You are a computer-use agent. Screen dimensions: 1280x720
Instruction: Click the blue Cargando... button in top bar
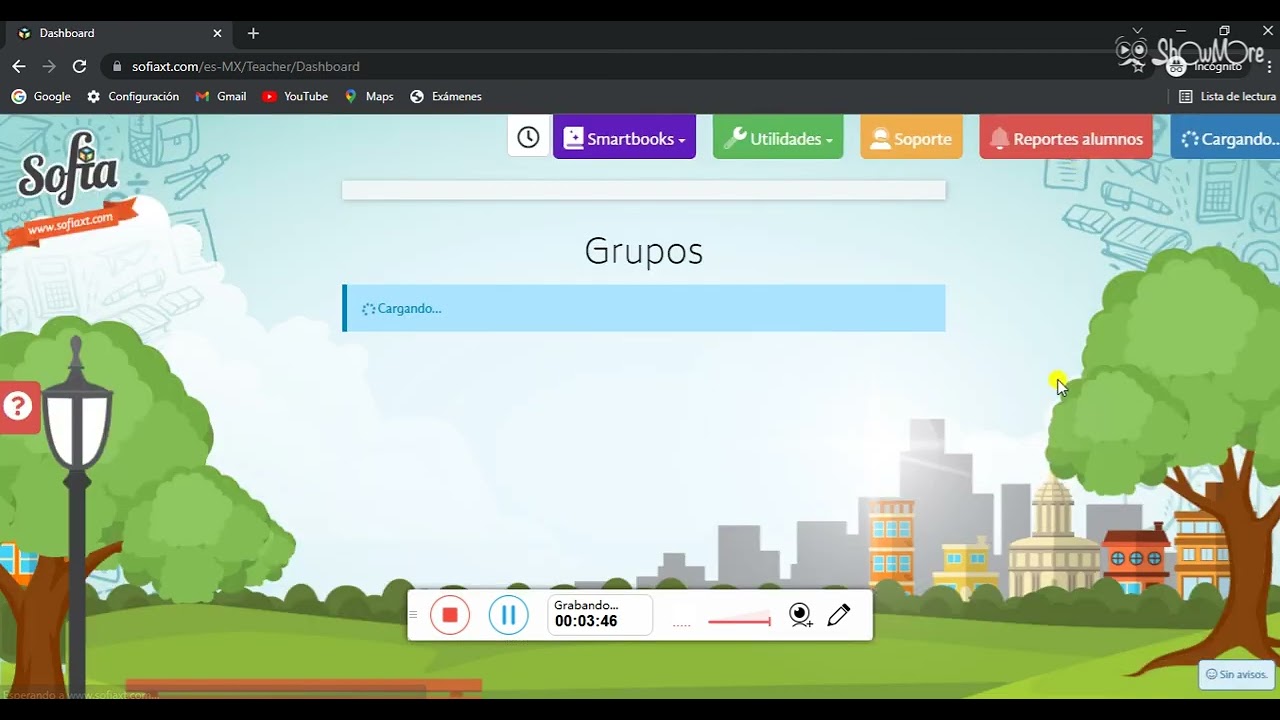coord(1227,138)
